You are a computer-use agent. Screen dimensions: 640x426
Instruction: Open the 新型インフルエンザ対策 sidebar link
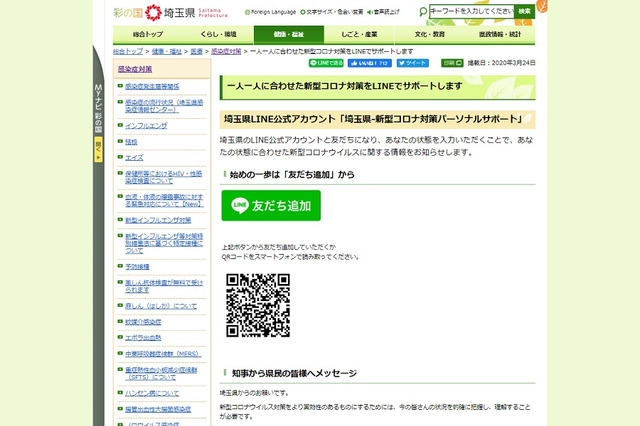[158, 220]
